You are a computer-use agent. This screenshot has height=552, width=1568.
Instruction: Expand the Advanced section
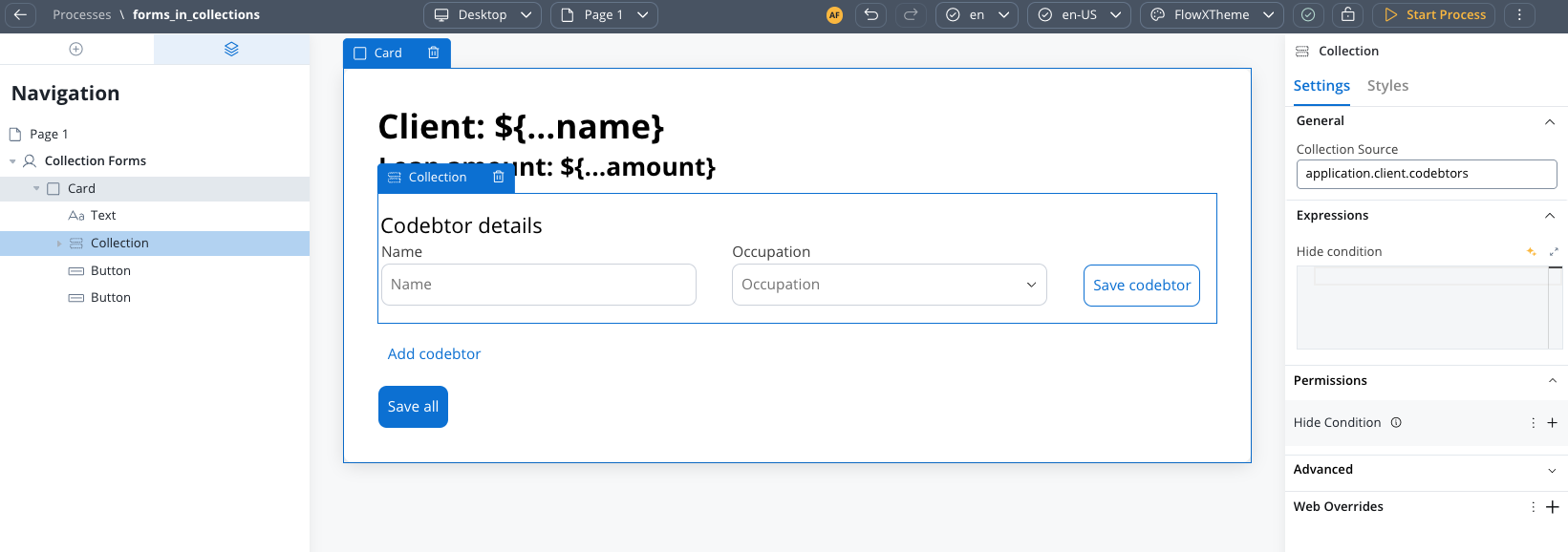pyautogui.click(x=1550, y=470)
